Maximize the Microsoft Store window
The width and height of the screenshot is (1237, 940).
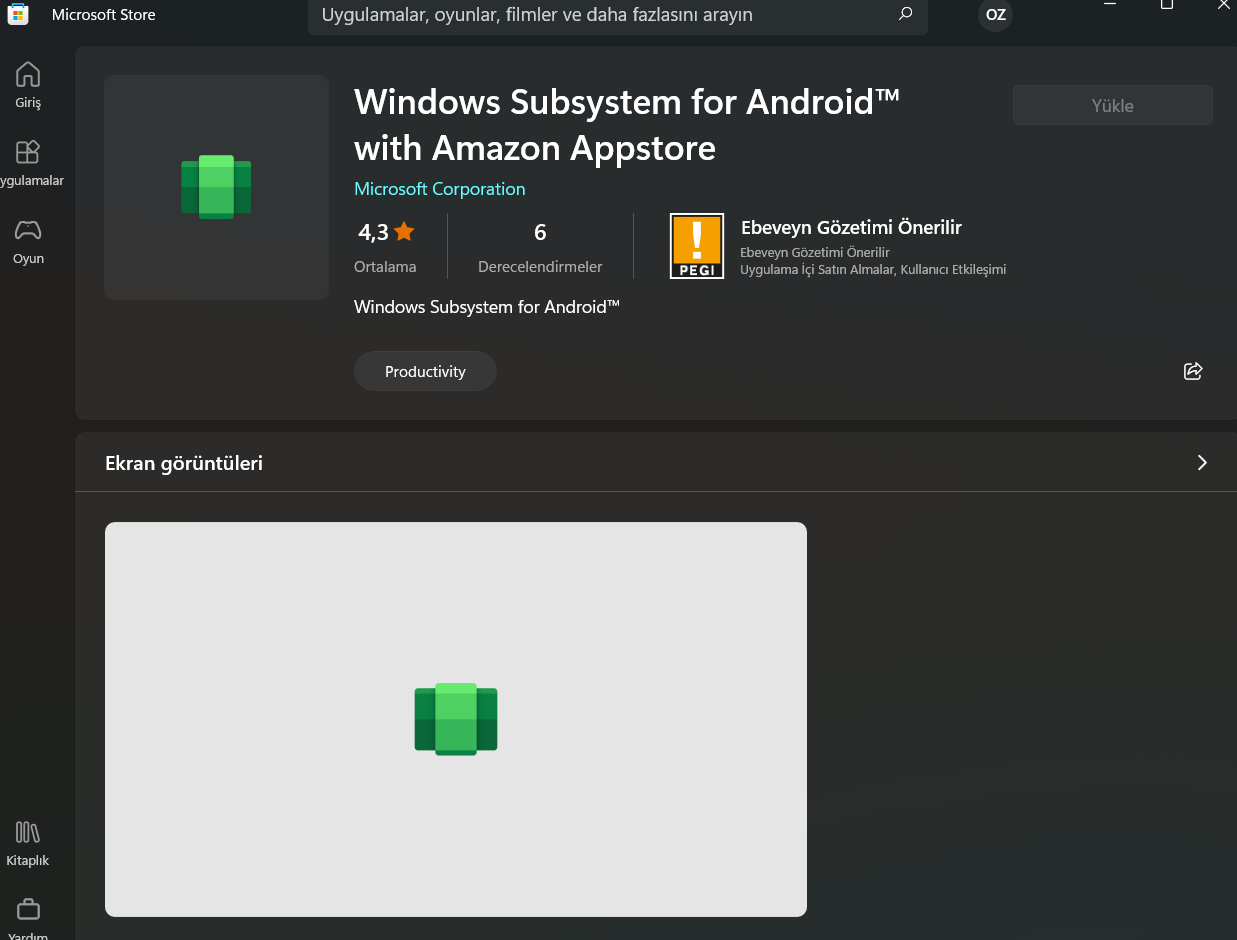1166,5
